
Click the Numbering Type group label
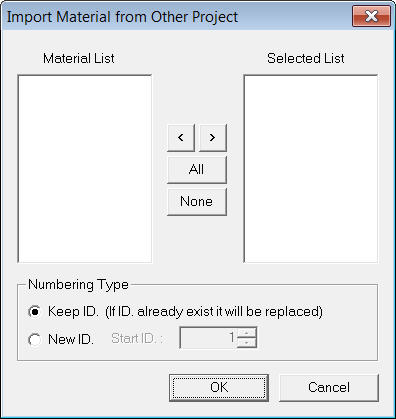78,284
